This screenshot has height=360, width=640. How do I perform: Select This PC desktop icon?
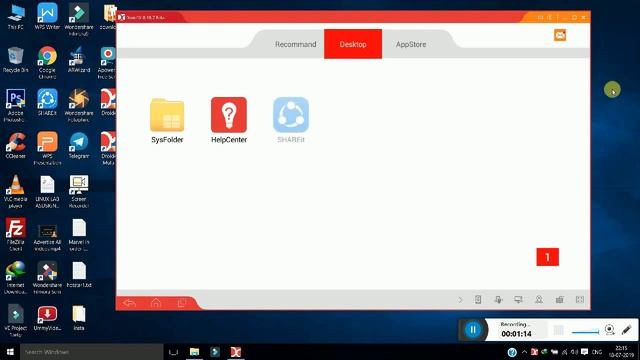(16, 17)
